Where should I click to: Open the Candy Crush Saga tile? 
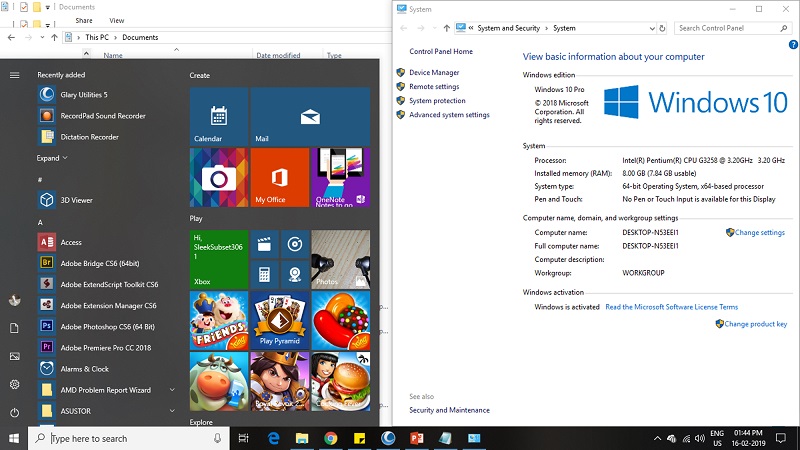coord(341,320)
